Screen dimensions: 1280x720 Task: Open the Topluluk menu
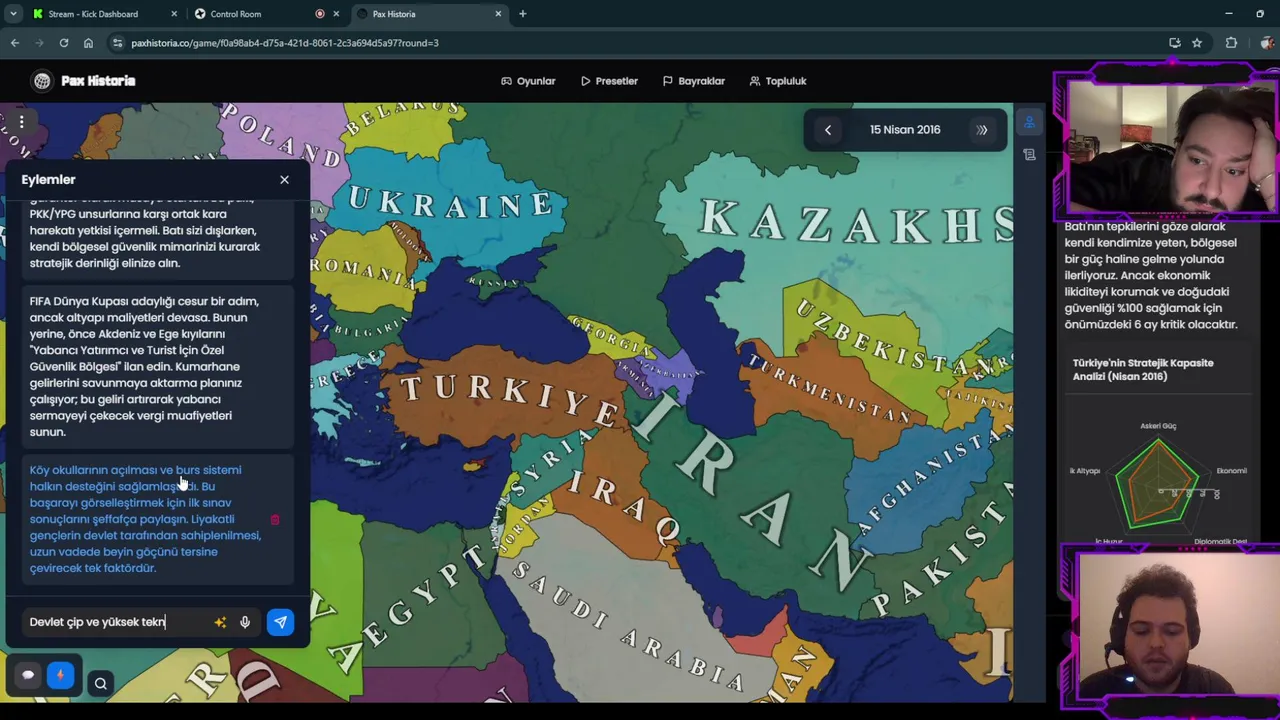778,81
